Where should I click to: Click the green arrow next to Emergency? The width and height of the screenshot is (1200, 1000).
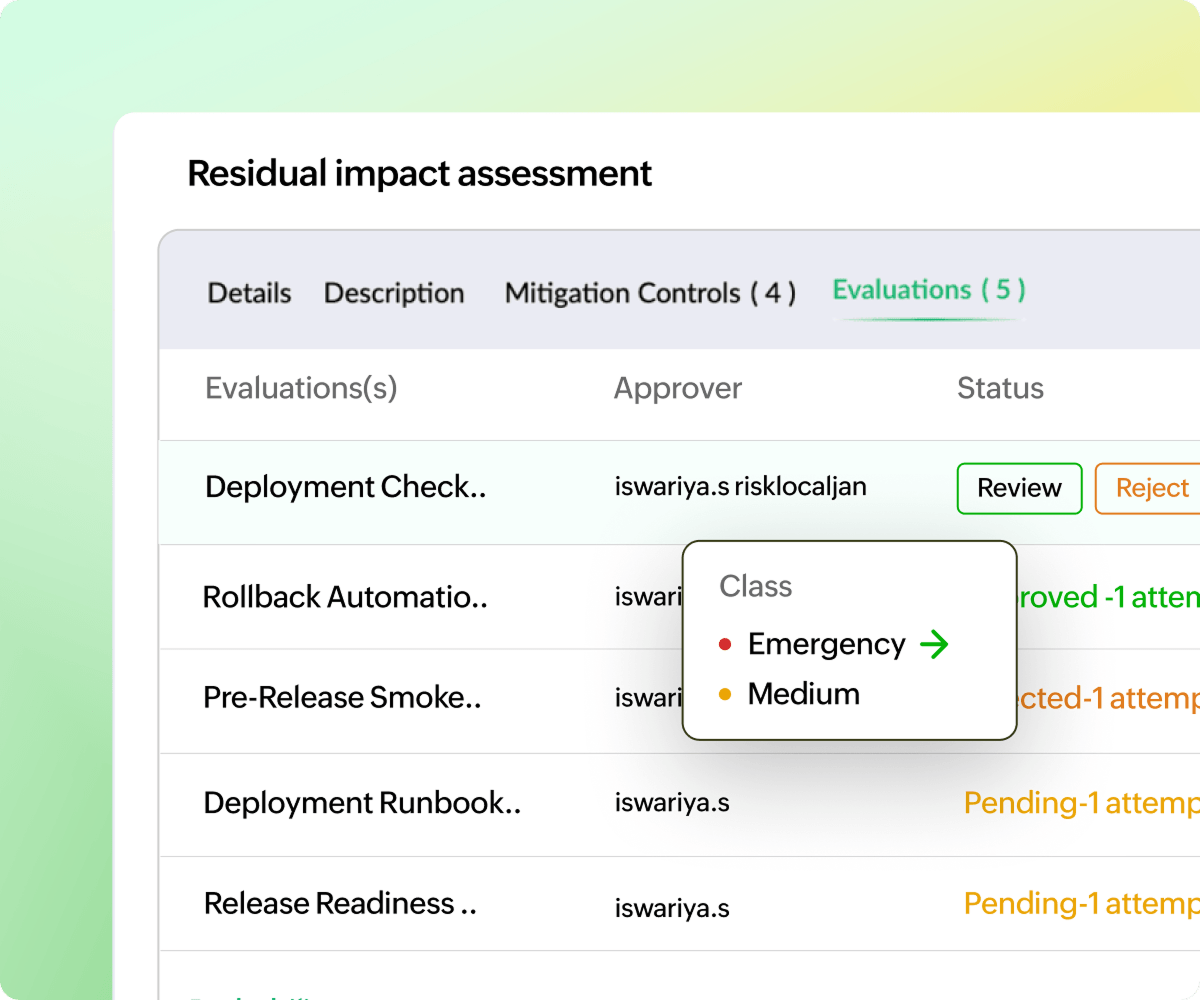pos(936,645)
